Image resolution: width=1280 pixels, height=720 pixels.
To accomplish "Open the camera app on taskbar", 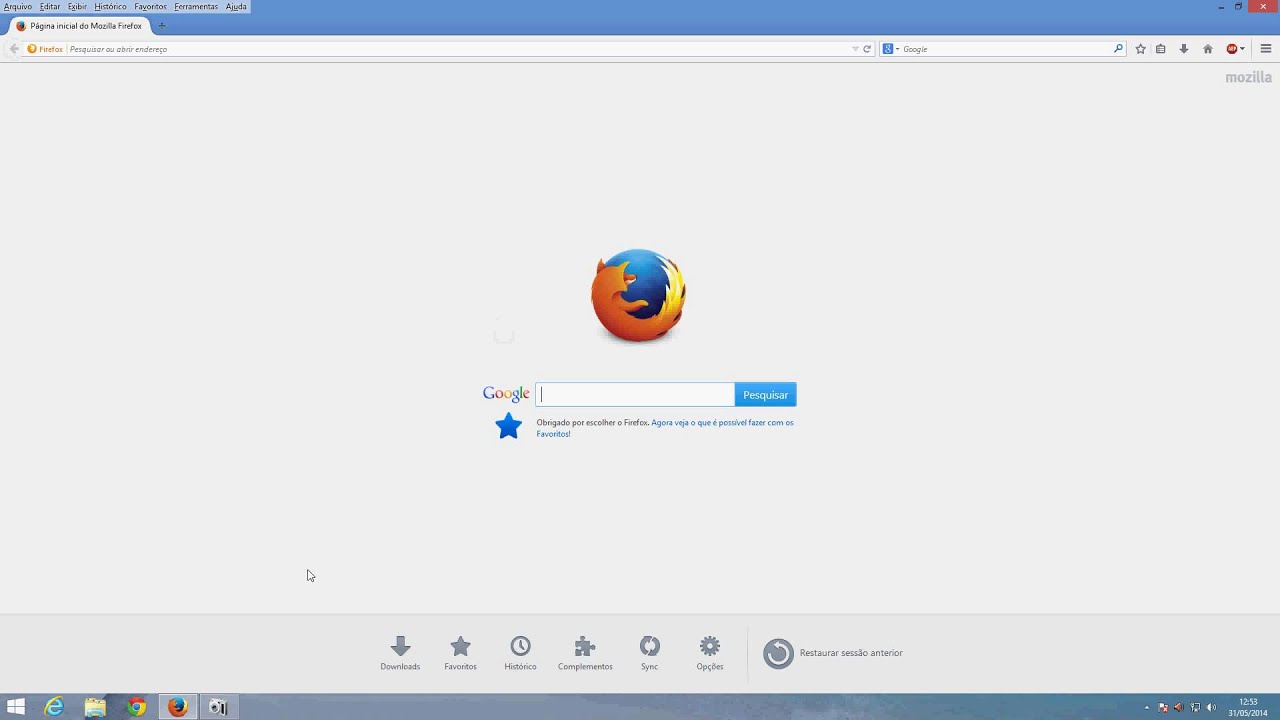I will point(218,707).
